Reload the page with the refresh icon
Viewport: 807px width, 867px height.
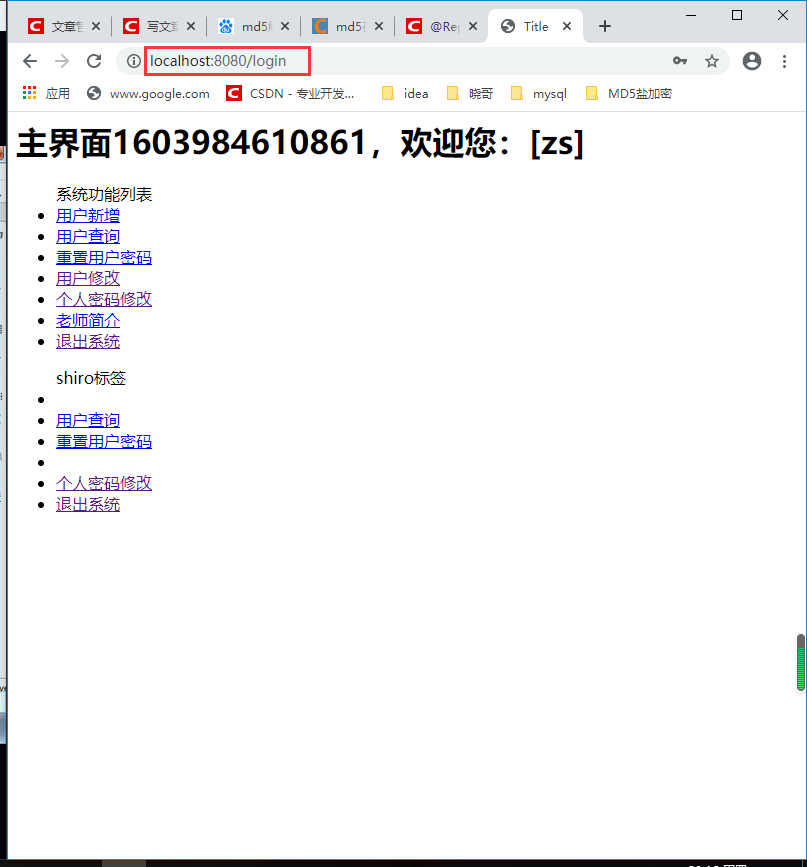(94, 61)
